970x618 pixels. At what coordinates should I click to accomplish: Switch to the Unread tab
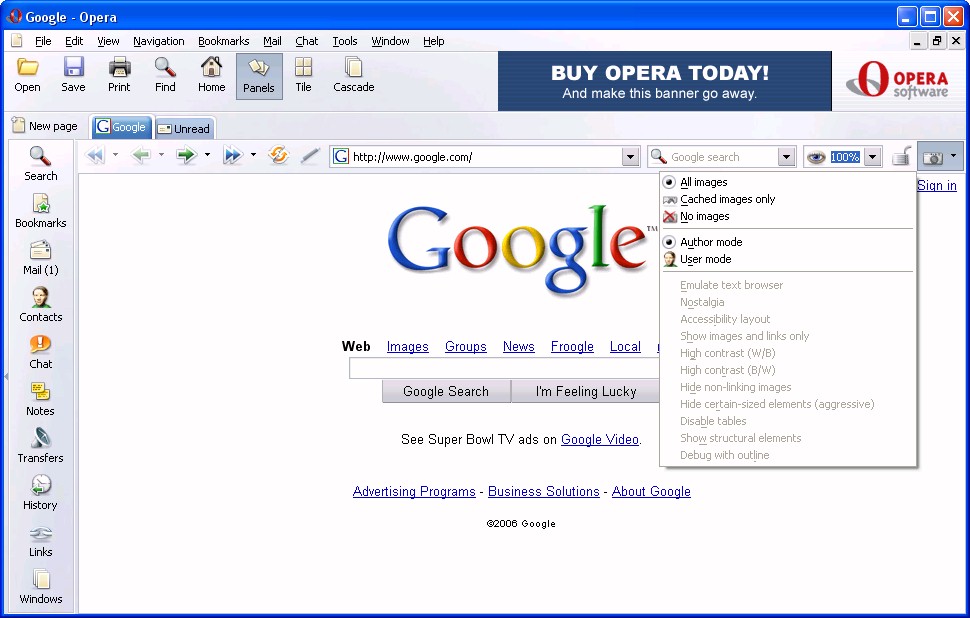(184, 129)
